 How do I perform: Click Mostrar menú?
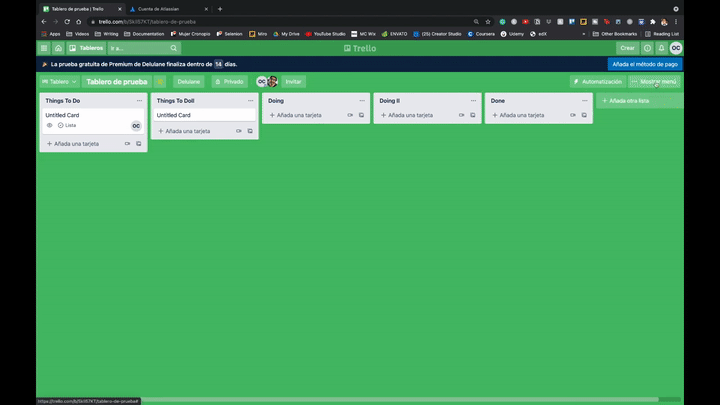tap(654, 82)
